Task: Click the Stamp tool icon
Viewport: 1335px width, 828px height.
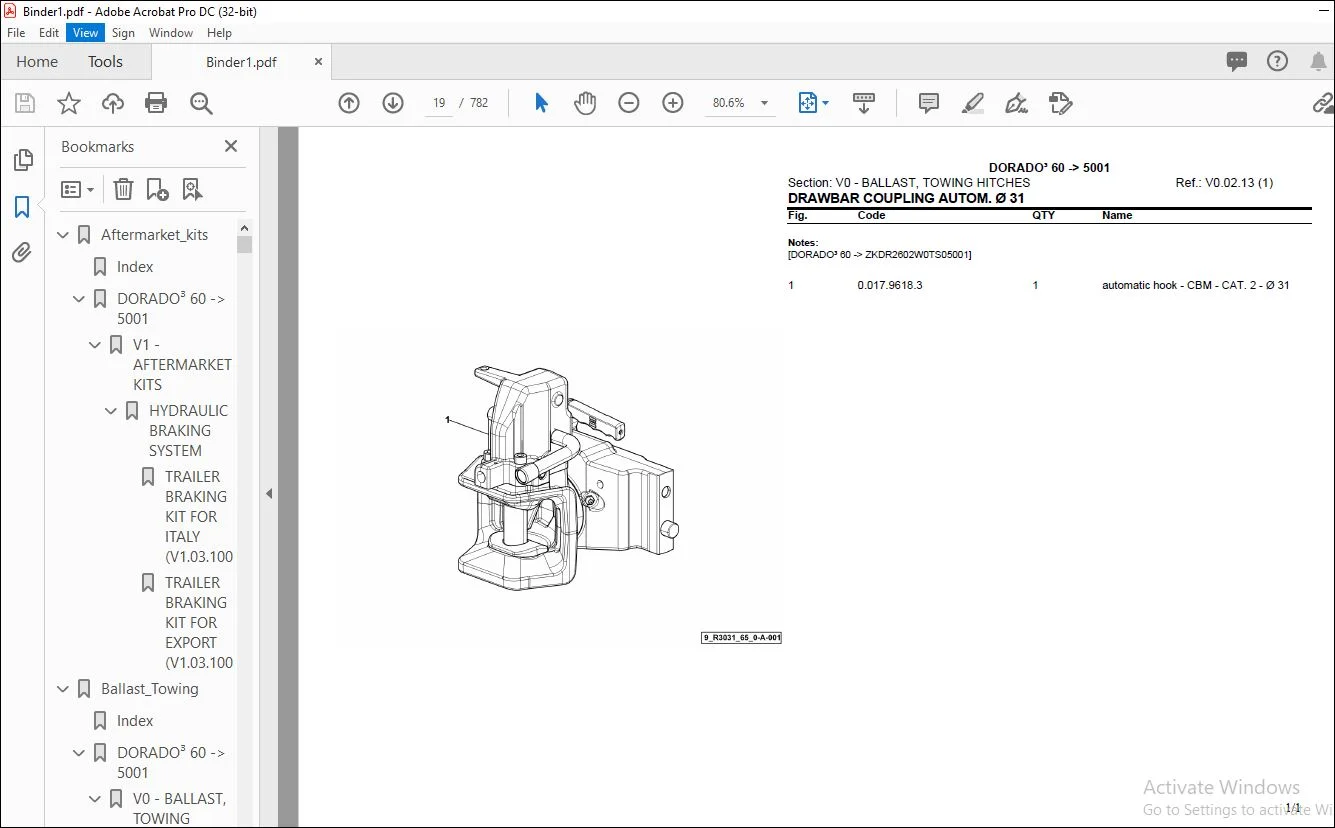Action: pos(1060,103)
